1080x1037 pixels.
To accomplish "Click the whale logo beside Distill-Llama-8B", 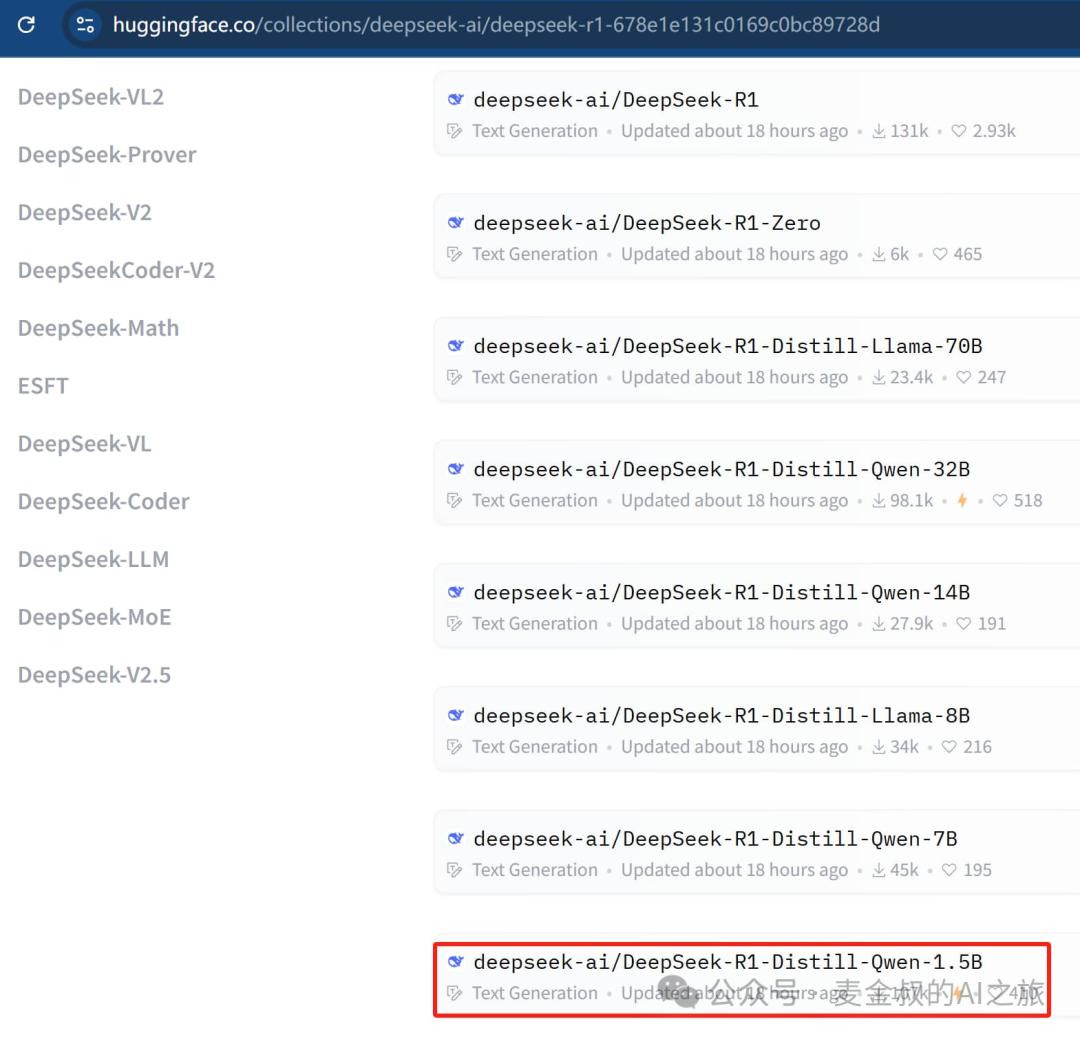I will 455,716.
